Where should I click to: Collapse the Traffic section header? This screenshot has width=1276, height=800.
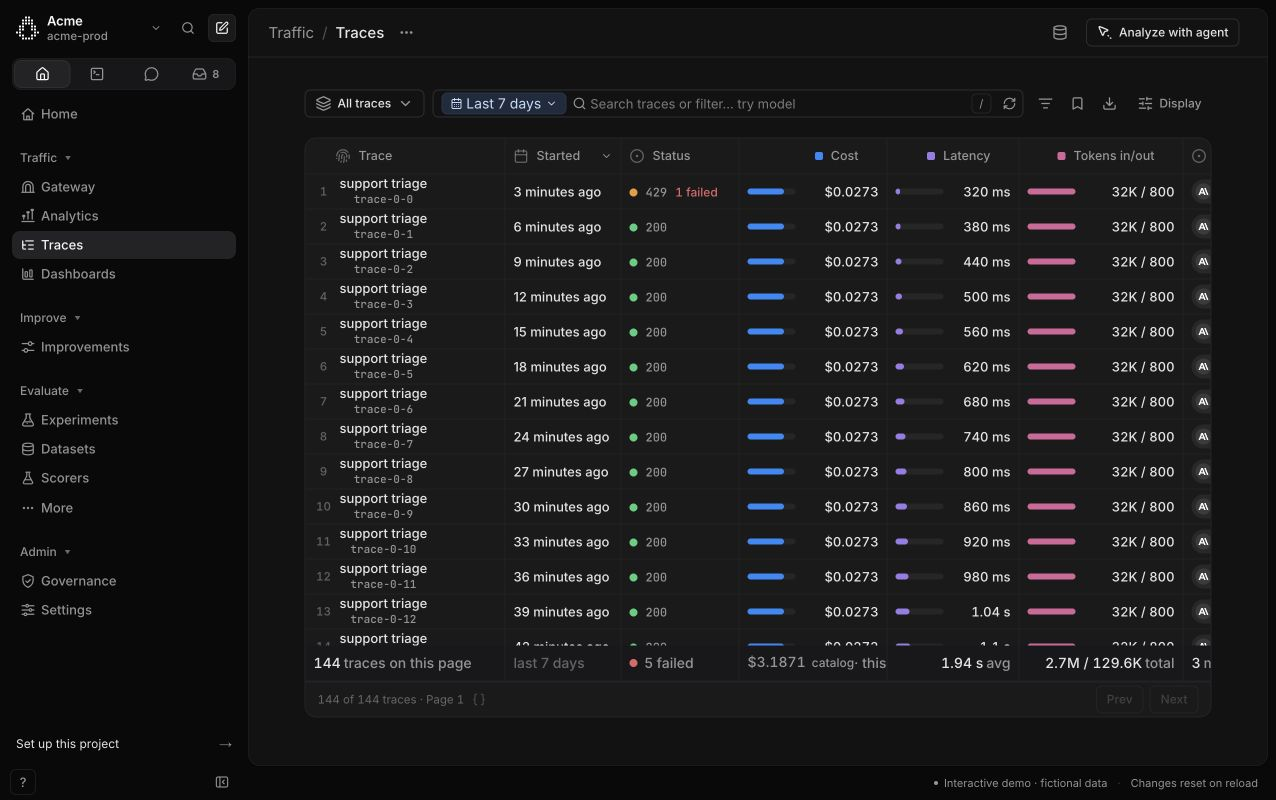pos(46,158)
